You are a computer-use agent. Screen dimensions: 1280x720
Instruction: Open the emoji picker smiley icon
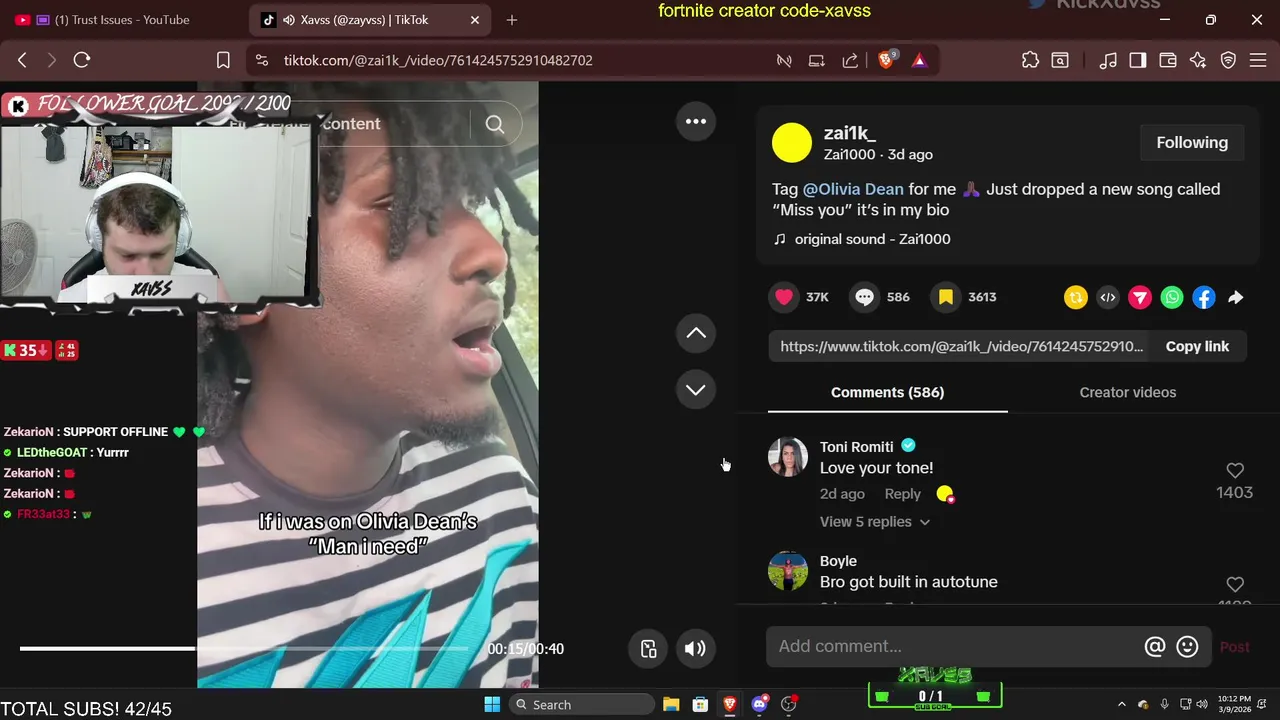click(x=1187, y=647)
